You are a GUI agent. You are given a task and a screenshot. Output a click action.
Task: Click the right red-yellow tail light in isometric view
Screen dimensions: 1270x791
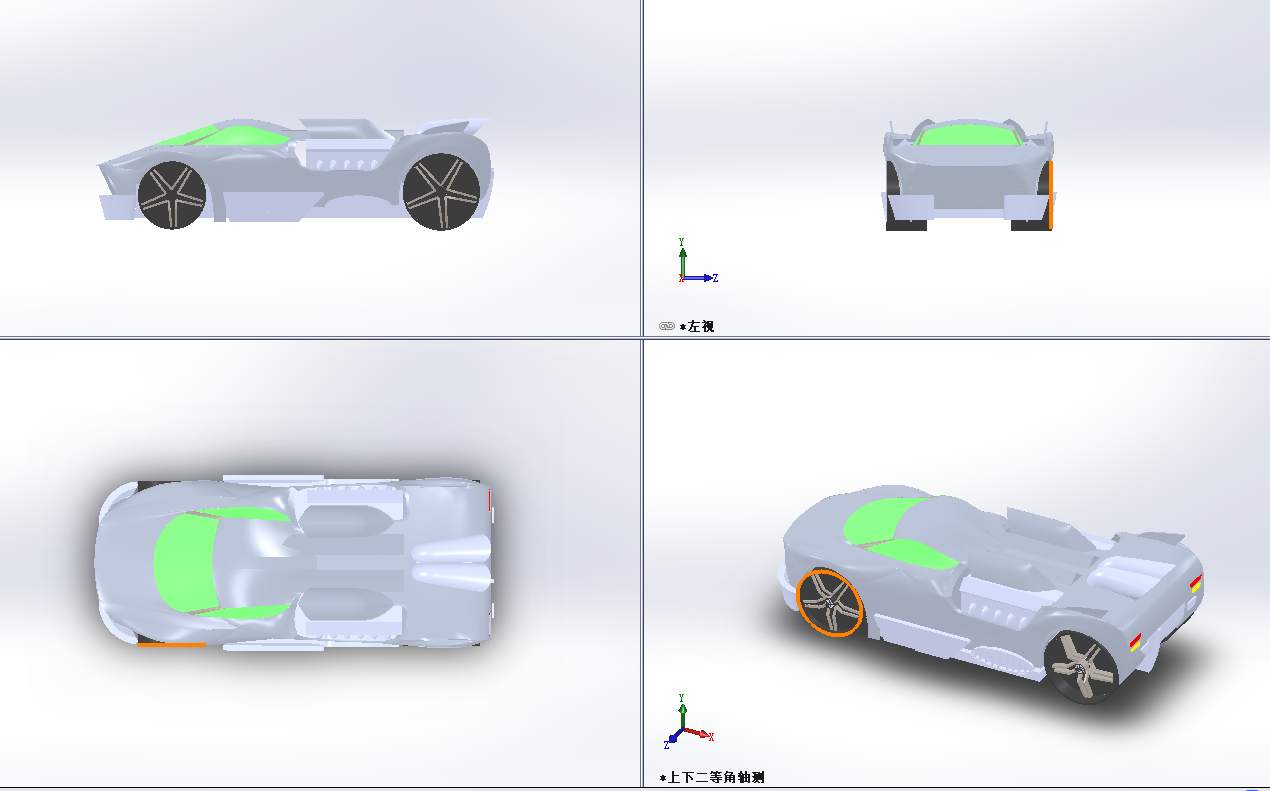coord(1195,584)
